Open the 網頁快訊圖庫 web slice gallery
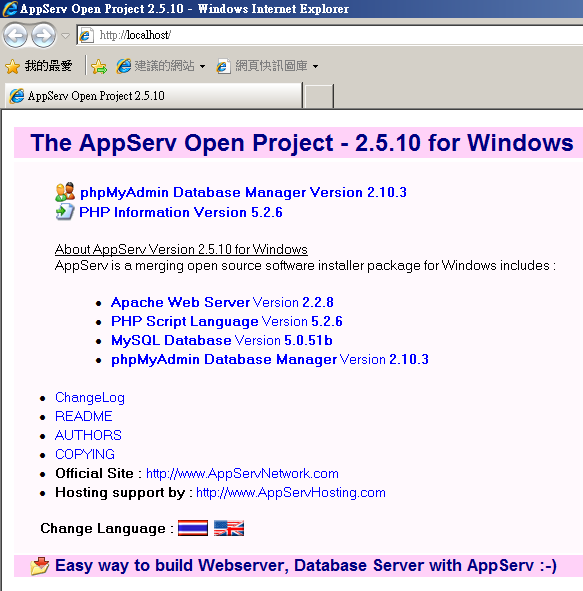The width and height of the screenshot is (583, 591). (262, 66)
